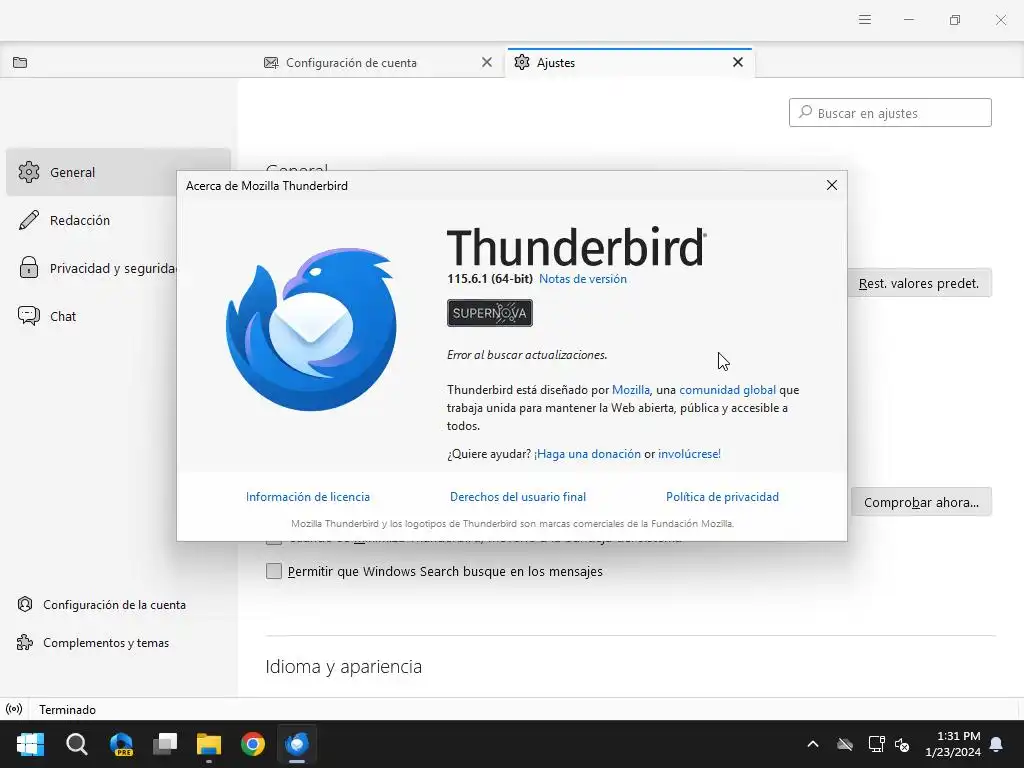Click the Privacidad padlock icon
This screenshot has width=1024, height=768.
point(29,268)
